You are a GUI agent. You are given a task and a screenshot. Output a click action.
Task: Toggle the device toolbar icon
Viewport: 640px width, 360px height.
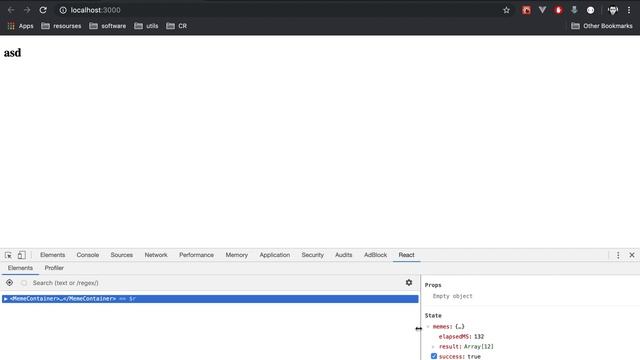pyautogui.click(x=21, y=255)
